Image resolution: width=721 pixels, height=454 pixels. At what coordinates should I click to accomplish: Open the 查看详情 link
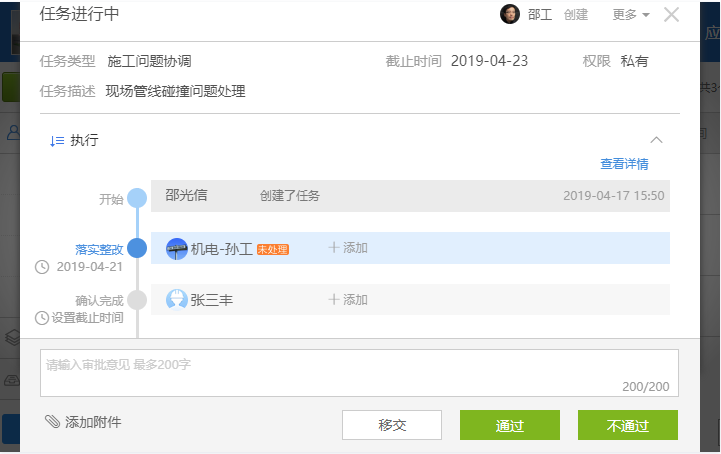pyautogui.click(x=624, y=164)
